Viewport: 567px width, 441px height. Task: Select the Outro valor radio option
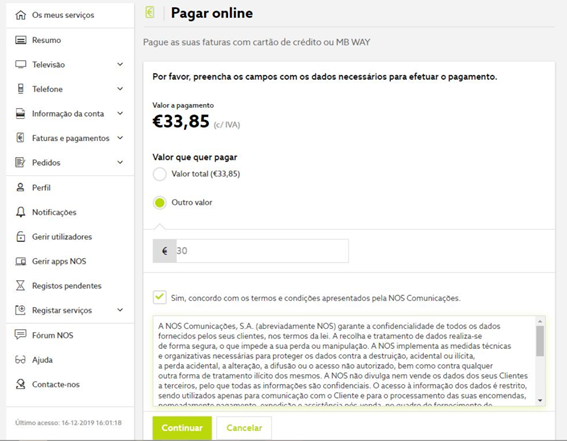(x=159, y=202)
